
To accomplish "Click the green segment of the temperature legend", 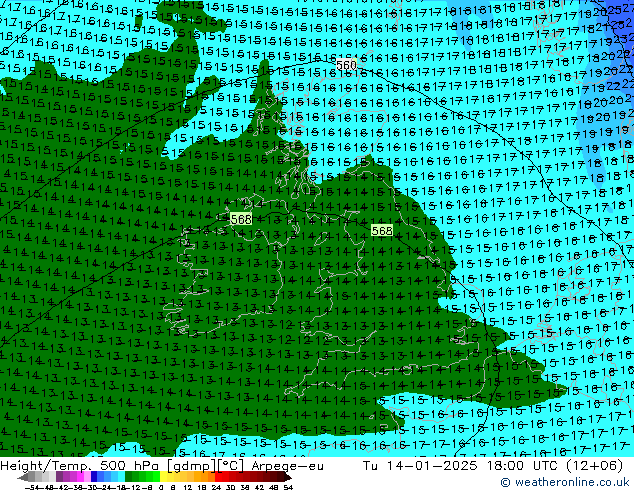I will click(142, 477).
